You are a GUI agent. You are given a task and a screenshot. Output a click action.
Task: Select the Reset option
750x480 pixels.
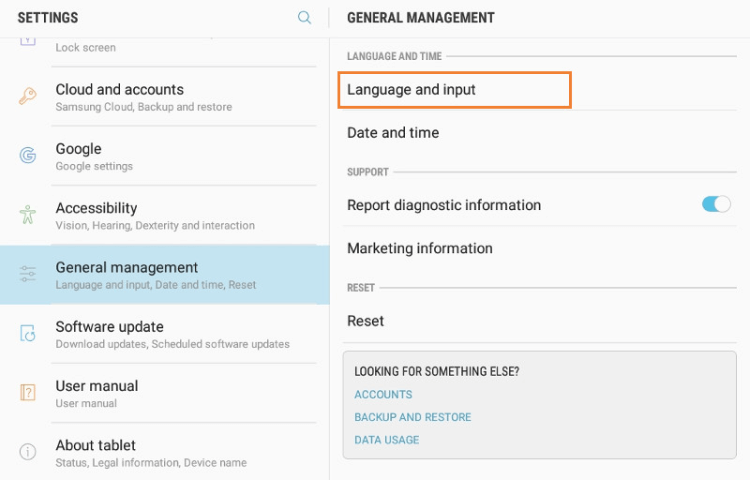366,321
